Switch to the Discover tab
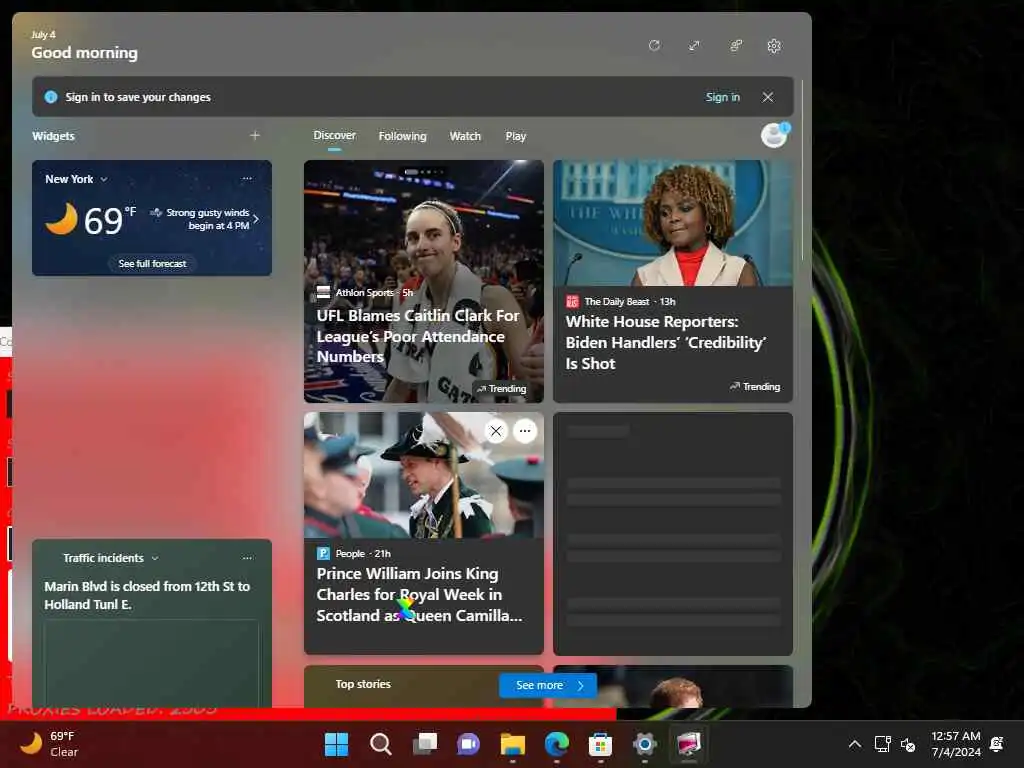The width and height of the screenshot is (1024, 768). 334,135
